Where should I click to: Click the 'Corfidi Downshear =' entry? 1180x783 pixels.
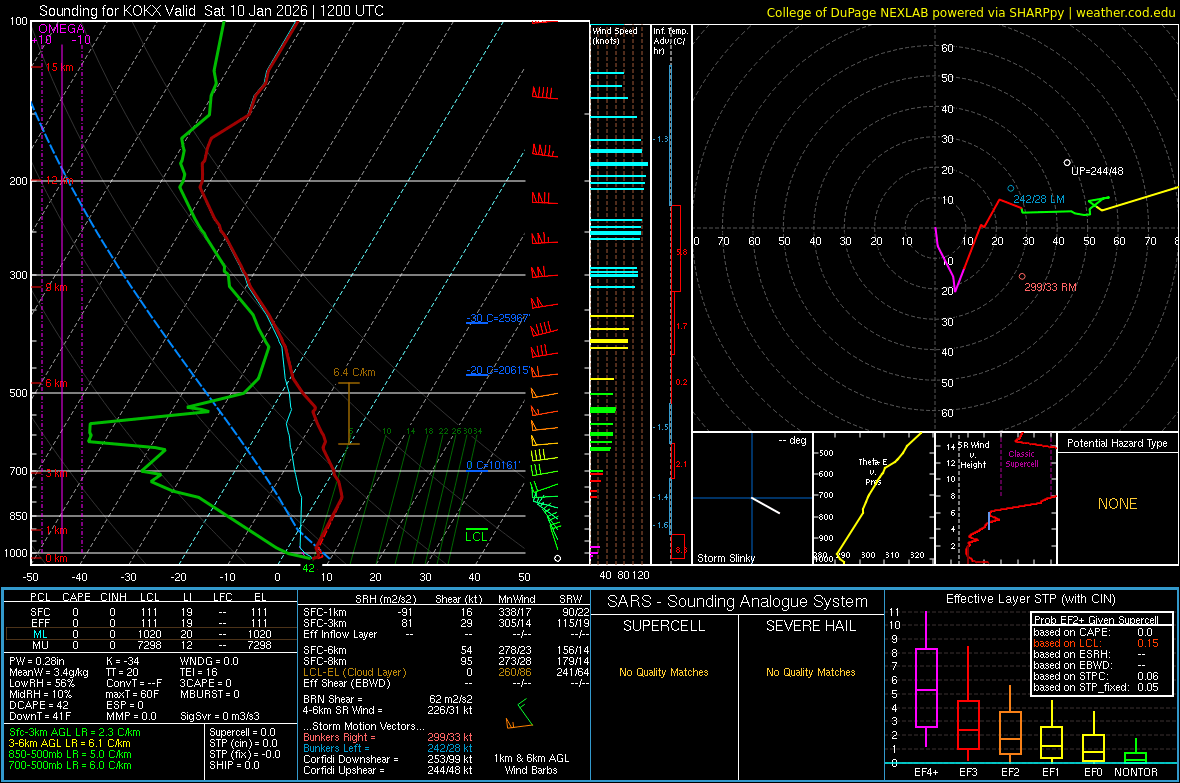coord(388,759)
